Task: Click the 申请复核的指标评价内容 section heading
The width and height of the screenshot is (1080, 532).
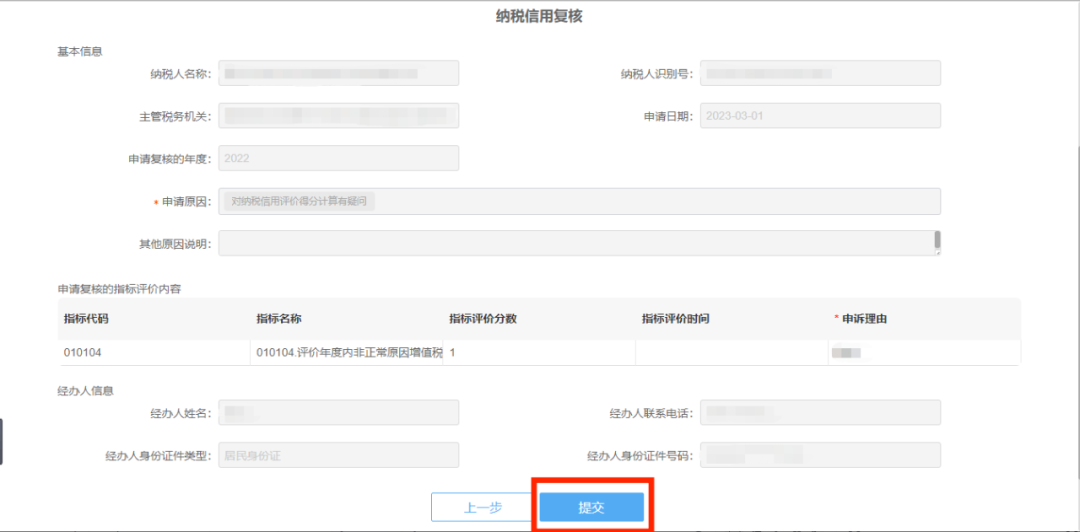Action: click(x=119, y=289)
